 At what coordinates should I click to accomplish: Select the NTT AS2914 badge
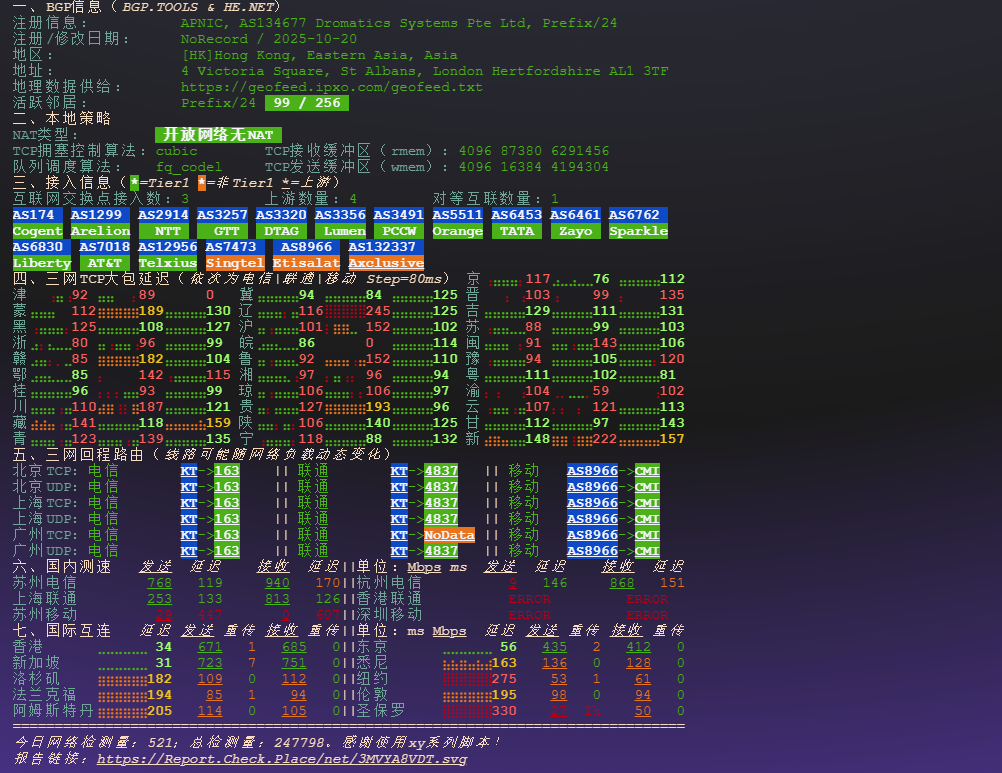[x=164, y=222]
